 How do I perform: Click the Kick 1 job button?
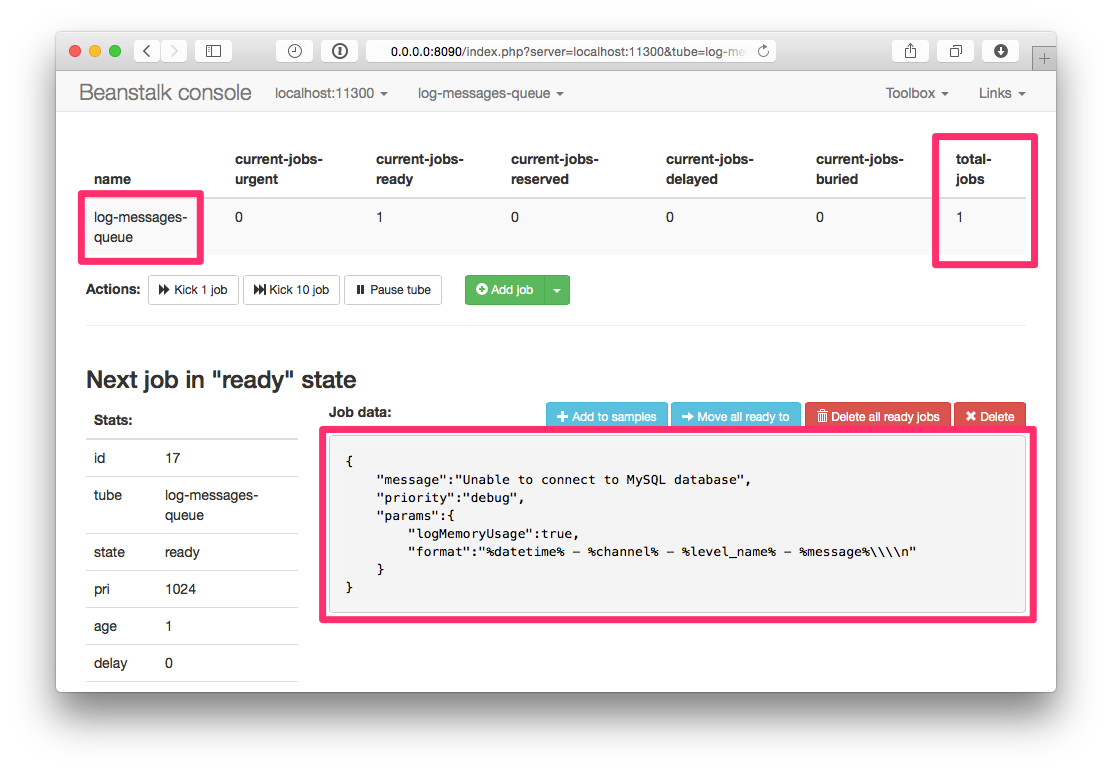point(193,290)
